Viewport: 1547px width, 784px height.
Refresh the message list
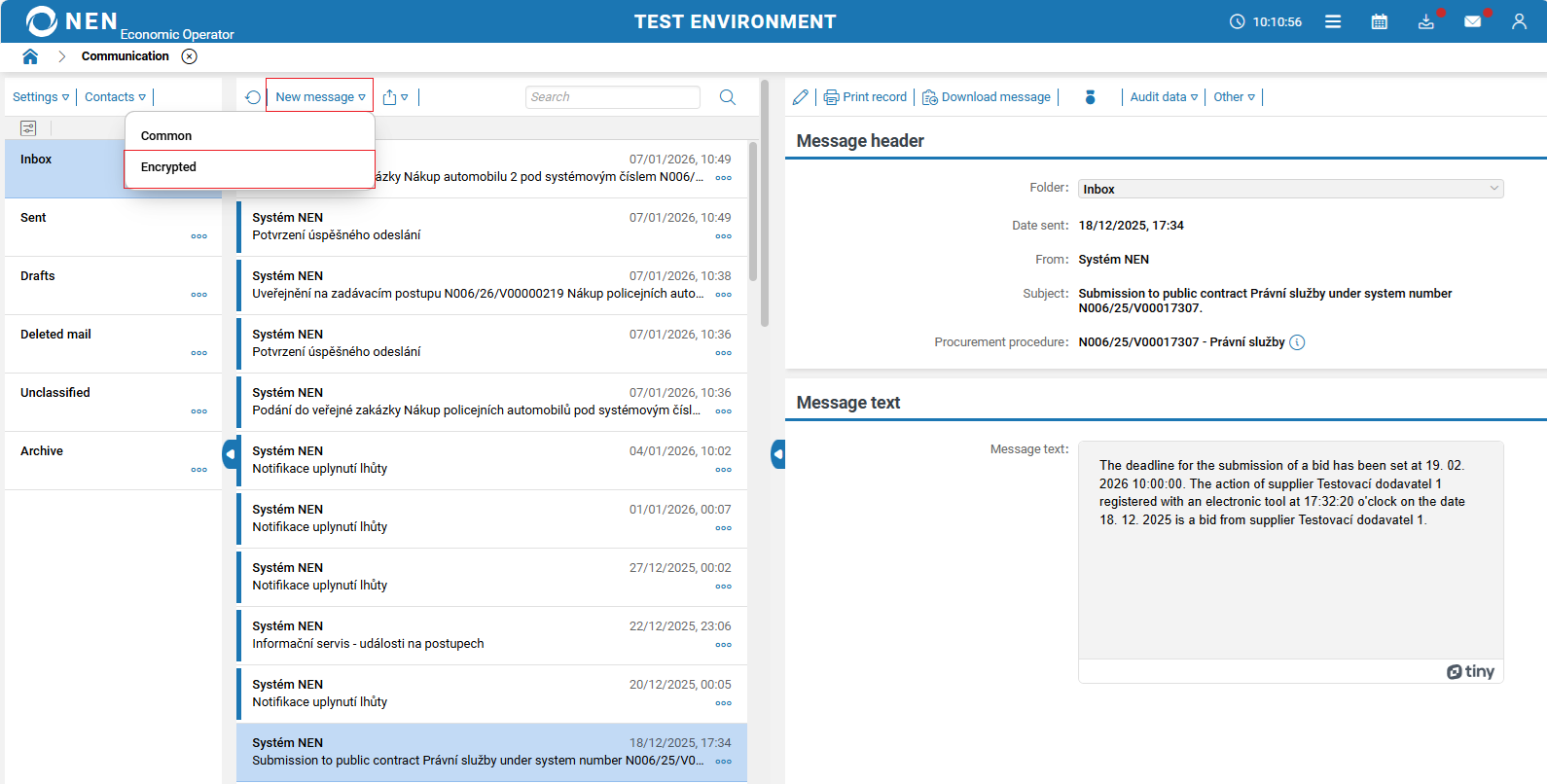[x=253, y=97]
